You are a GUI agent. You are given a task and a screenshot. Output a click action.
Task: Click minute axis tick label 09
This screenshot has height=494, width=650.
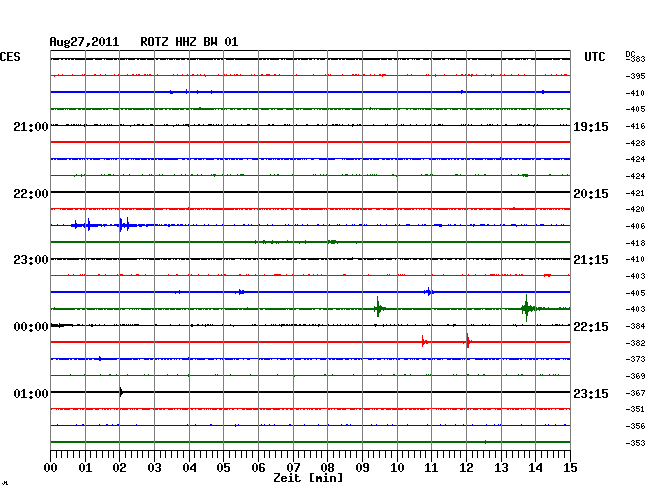click(x=362, y=468)
